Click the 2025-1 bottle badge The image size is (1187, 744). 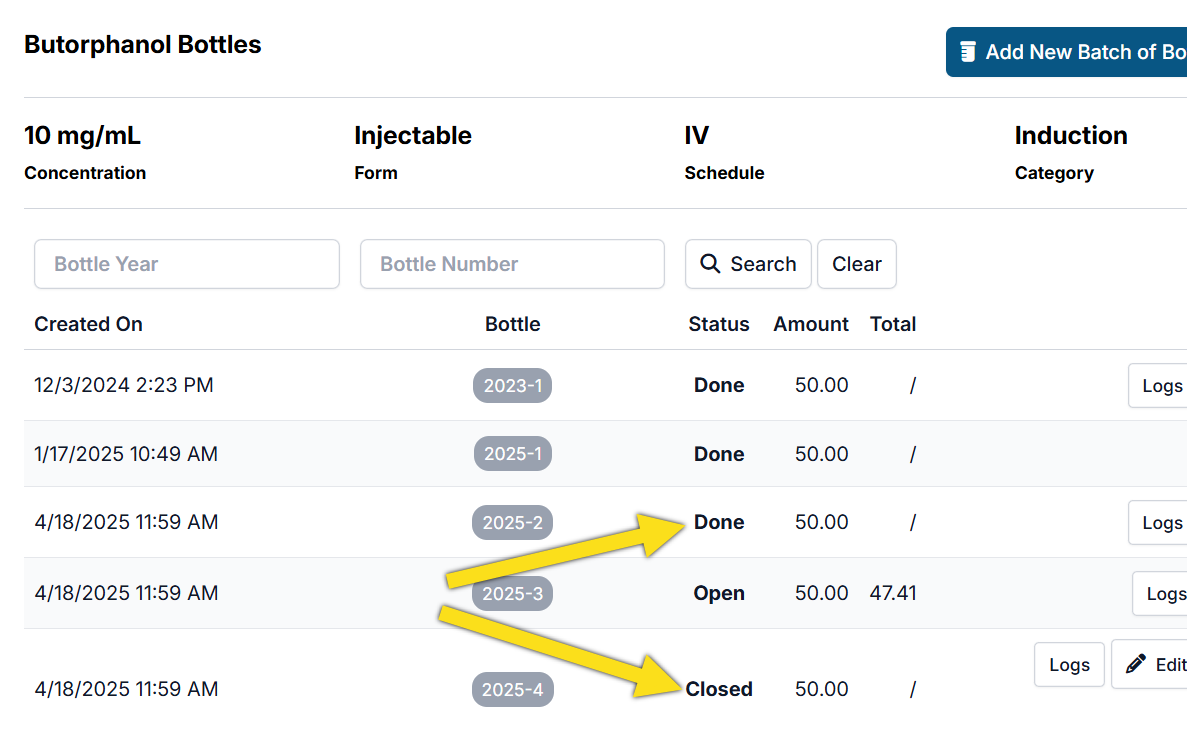[512, 454]
